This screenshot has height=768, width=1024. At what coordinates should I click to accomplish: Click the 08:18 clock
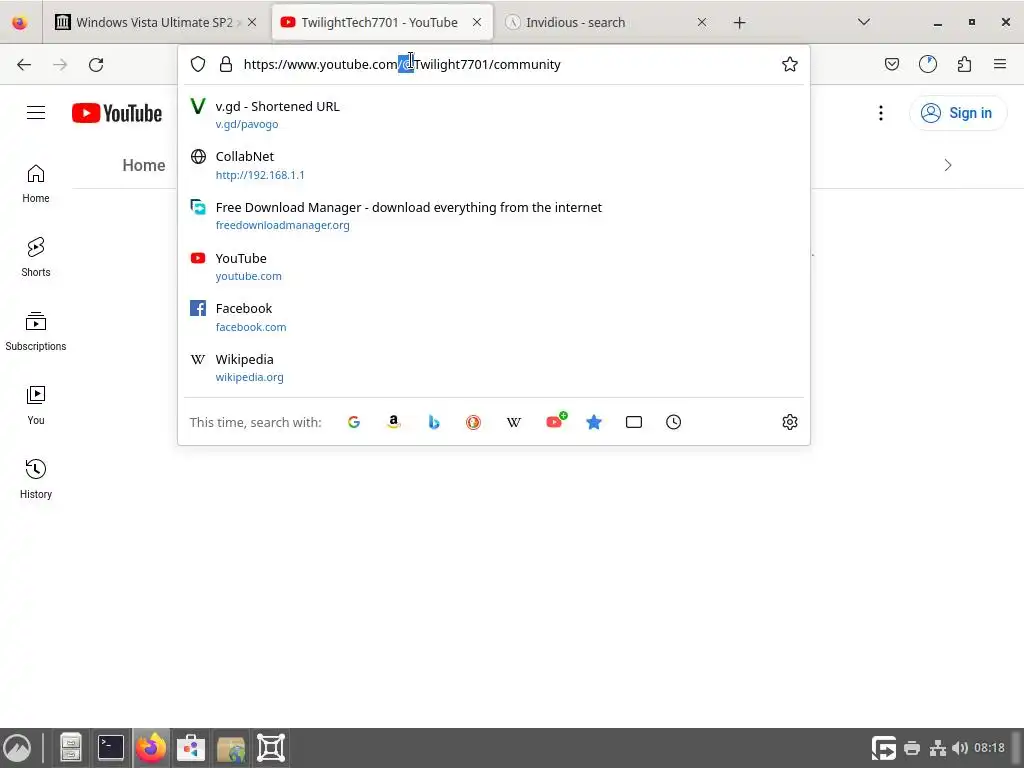(x=989, y=748)
